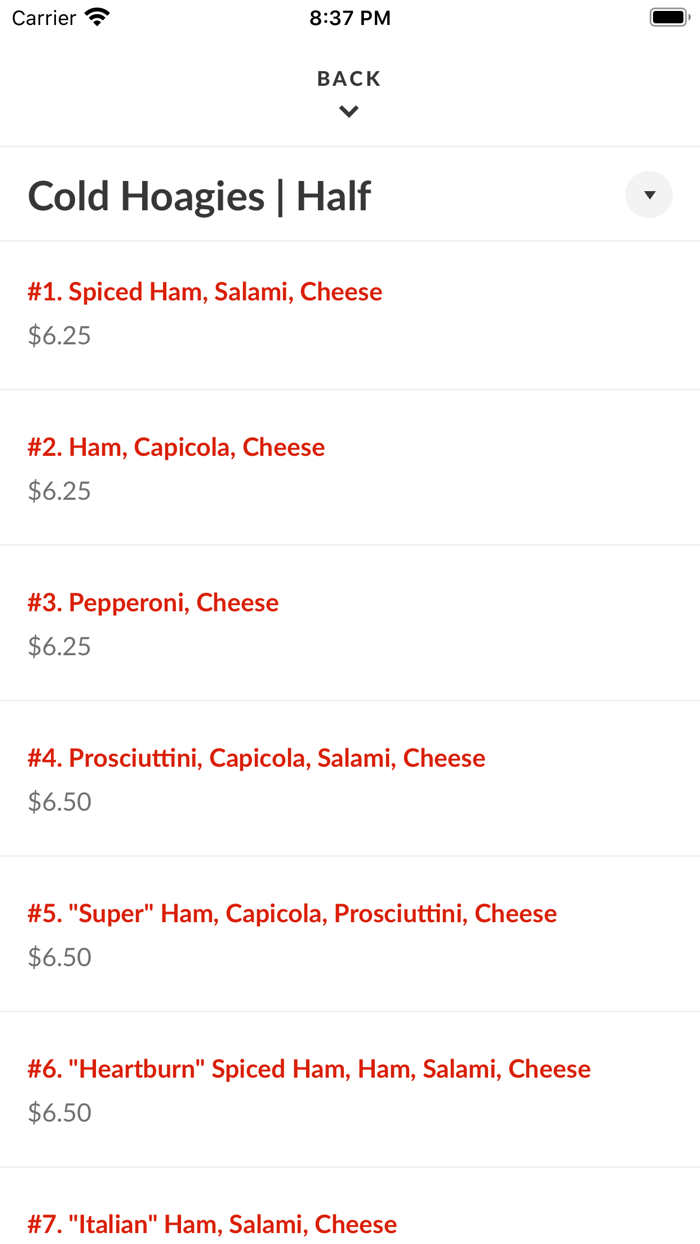
Task: Open #4 Prosciuttini, Capicola, Salami, Cheese
Action: tap(256, 758)
